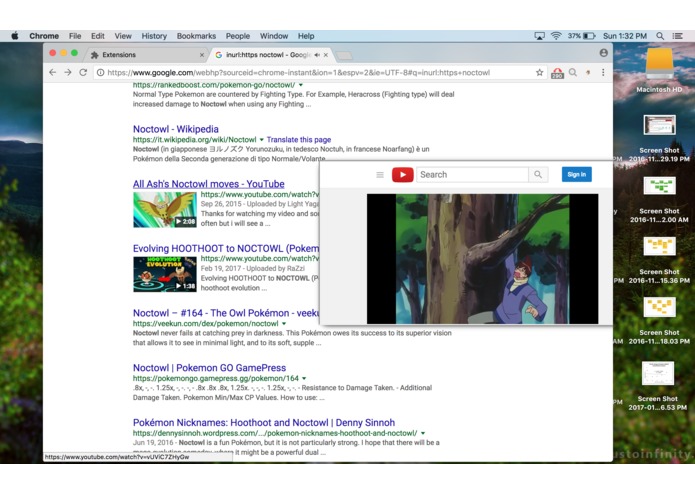Screen dimensions: 695x494
Task: Click the Chrome profile avatar icon
Action: point(603,53)
